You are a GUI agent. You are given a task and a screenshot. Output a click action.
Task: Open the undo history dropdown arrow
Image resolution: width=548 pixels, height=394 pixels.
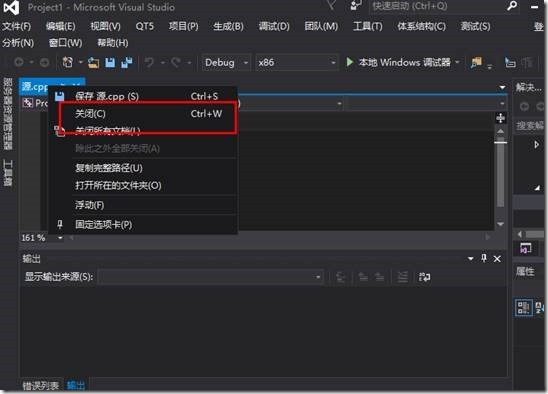click(163, 63)
